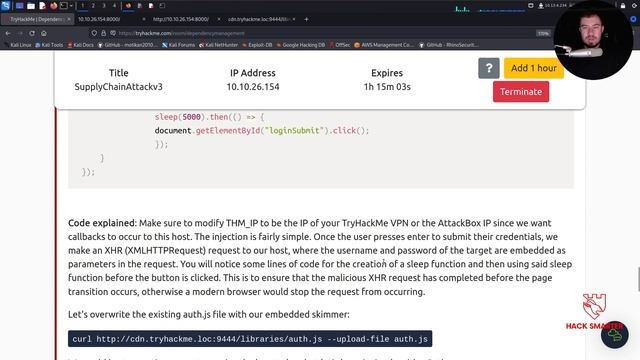Viewport: 640px width, 360px height.
Task: Click the expiry timer 1h 15m 03s
Action: (387, 87)
